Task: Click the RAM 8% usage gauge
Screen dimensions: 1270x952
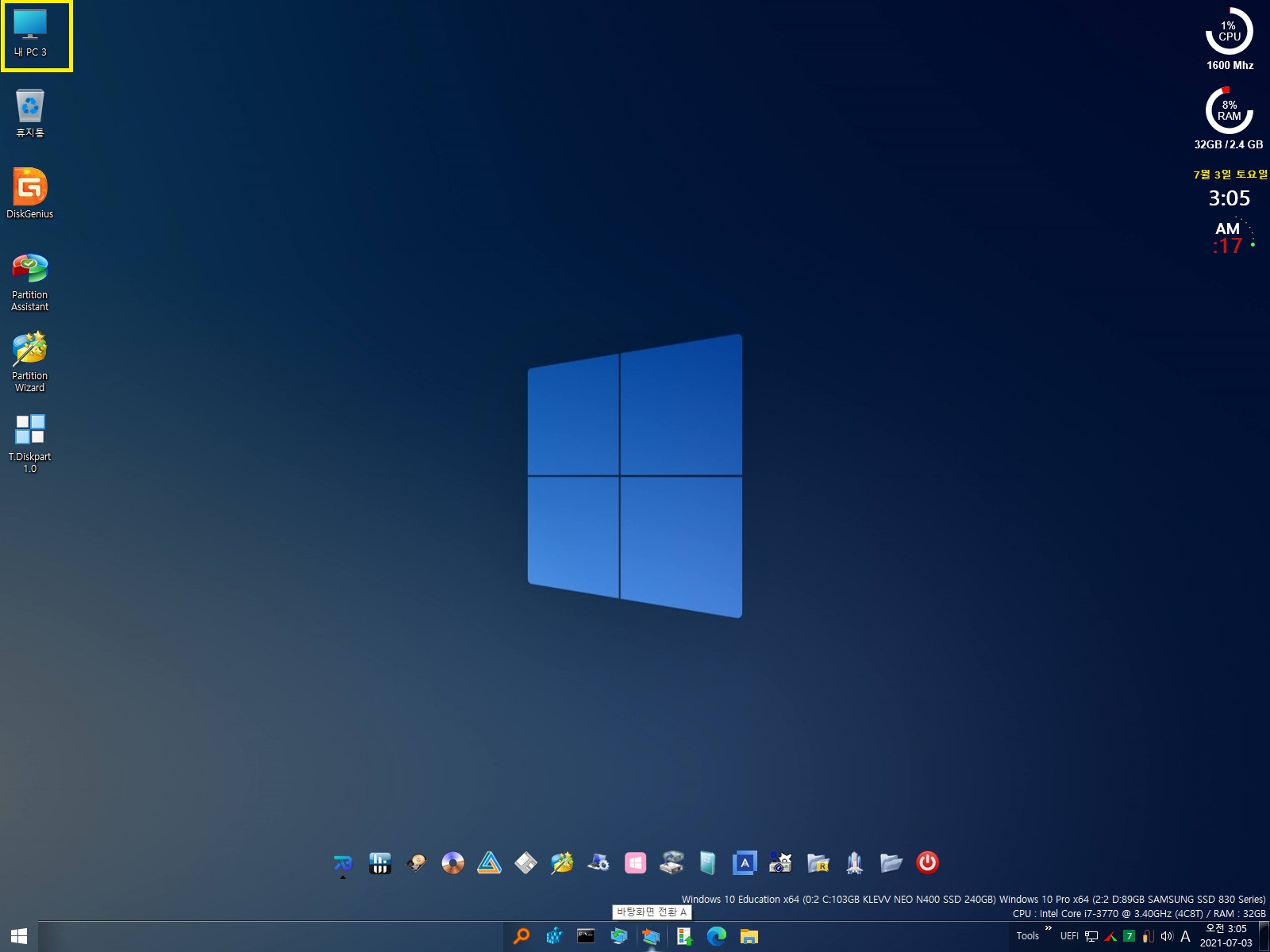Action: click(1230, 110)
